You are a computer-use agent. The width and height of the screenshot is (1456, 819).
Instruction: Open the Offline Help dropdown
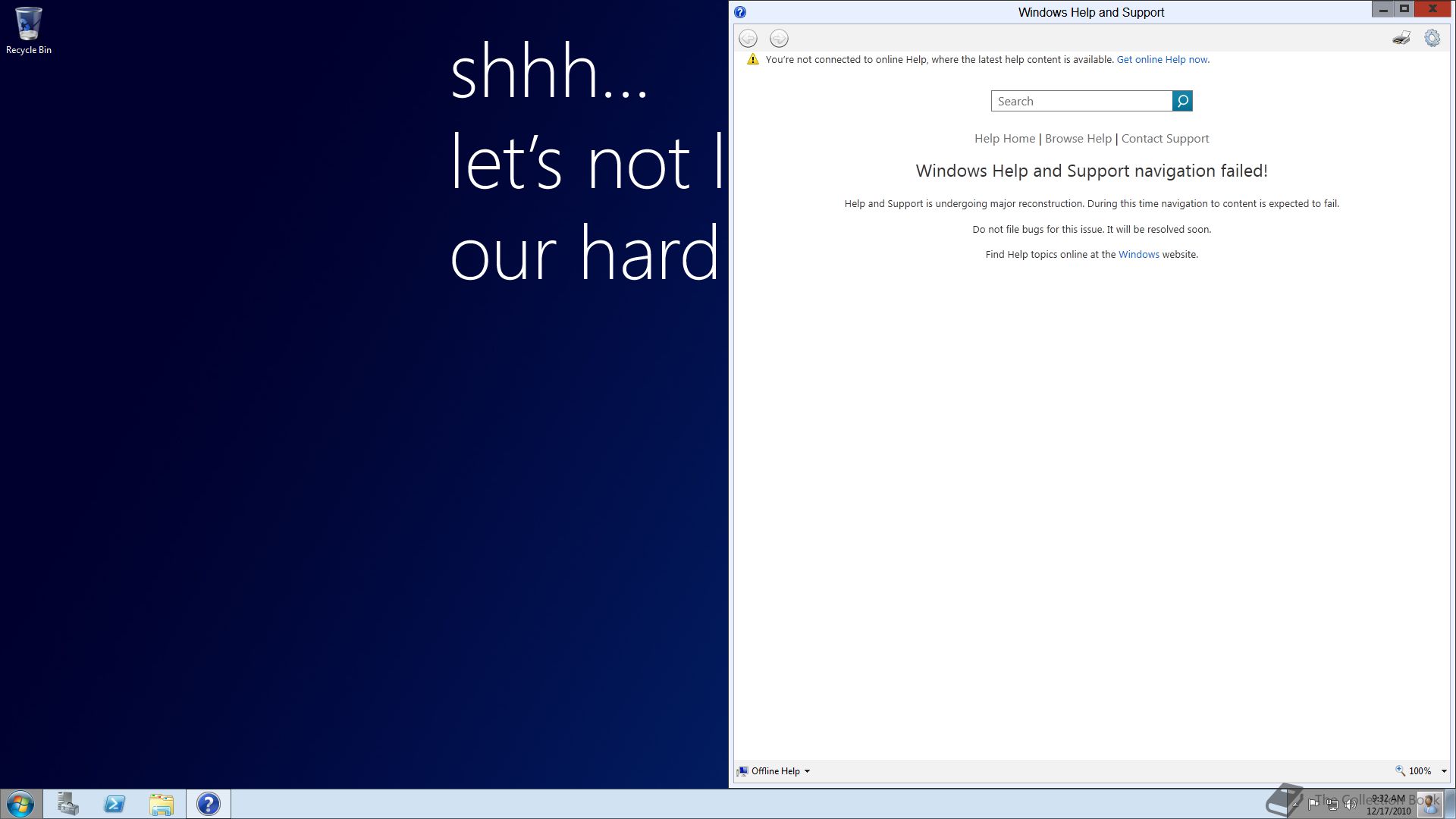(773, 770)
